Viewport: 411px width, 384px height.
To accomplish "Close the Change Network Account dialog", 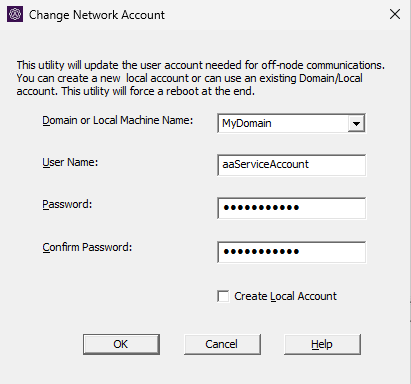I will (395, 14).
